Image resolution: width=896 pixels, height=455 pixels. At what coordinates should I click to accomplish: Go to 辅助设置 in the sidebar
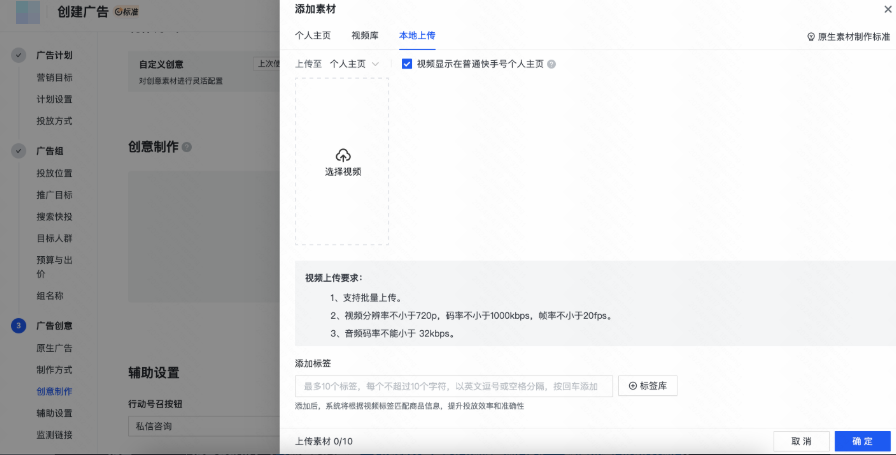point(54,413)
